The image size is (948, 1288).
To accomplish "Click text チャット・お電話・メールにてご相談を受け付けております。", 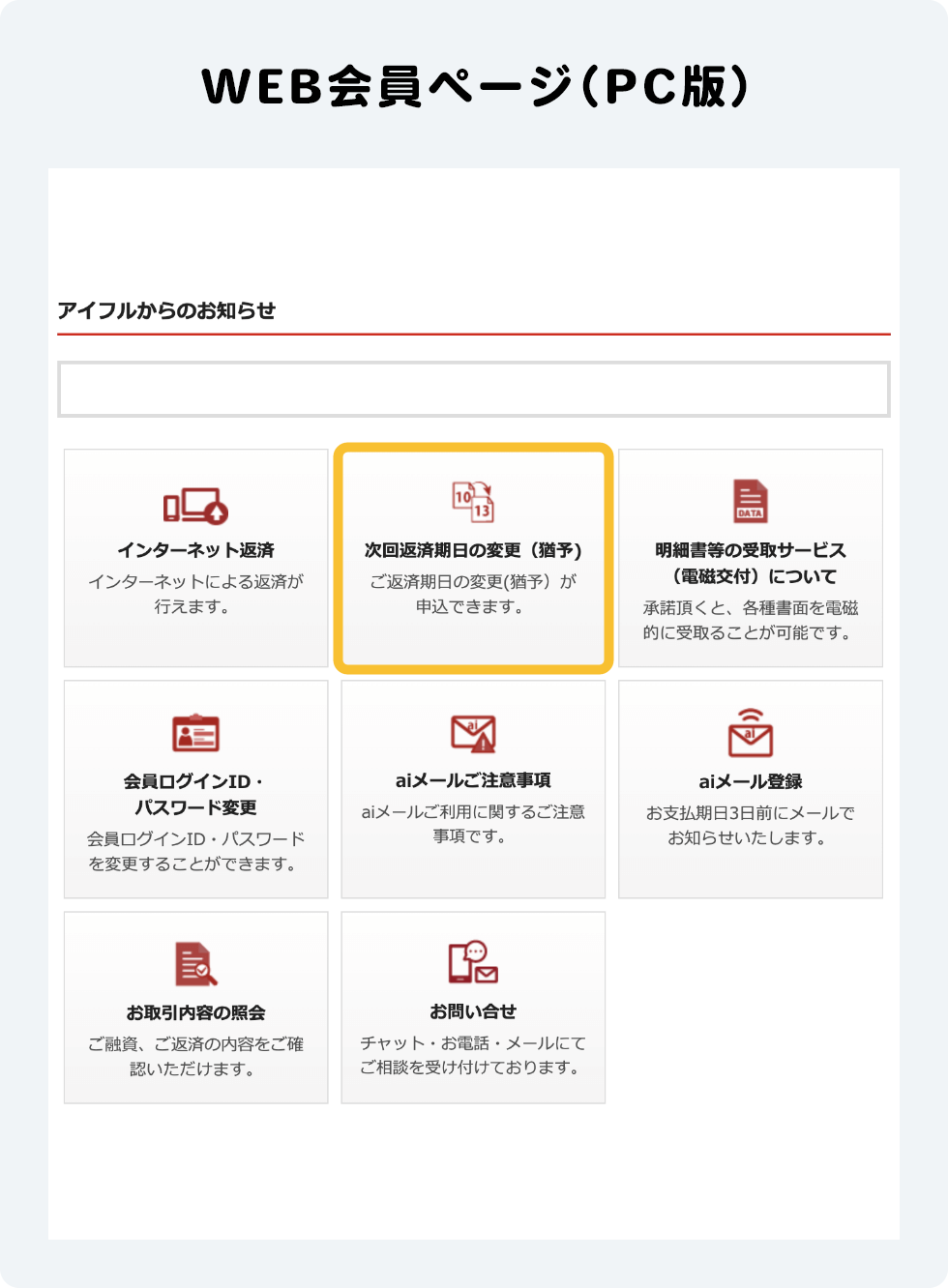I will point(473,1055).
